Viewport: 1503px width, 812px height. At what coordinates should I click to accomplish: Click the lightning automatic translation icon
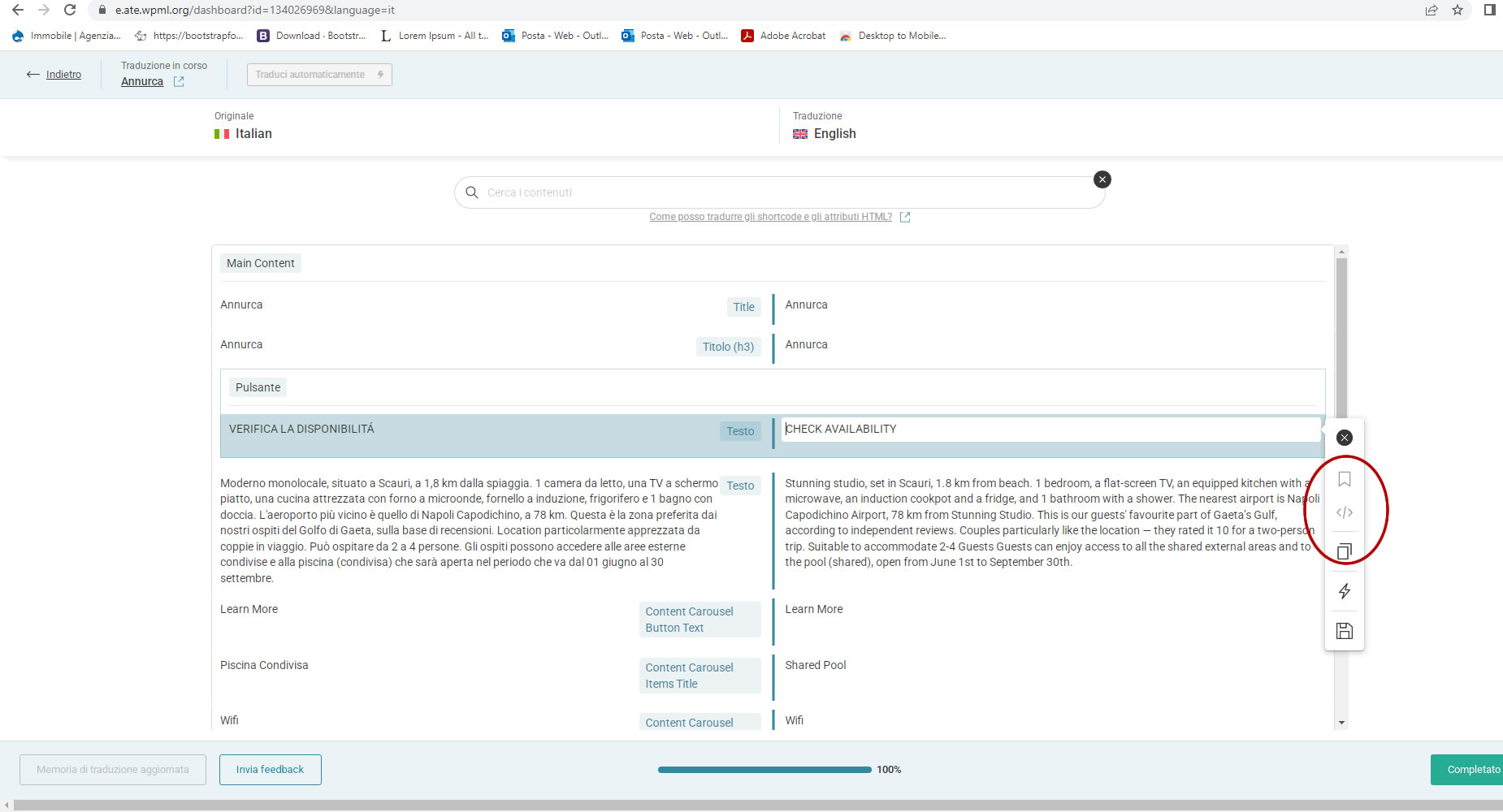tap(1345, 591)
